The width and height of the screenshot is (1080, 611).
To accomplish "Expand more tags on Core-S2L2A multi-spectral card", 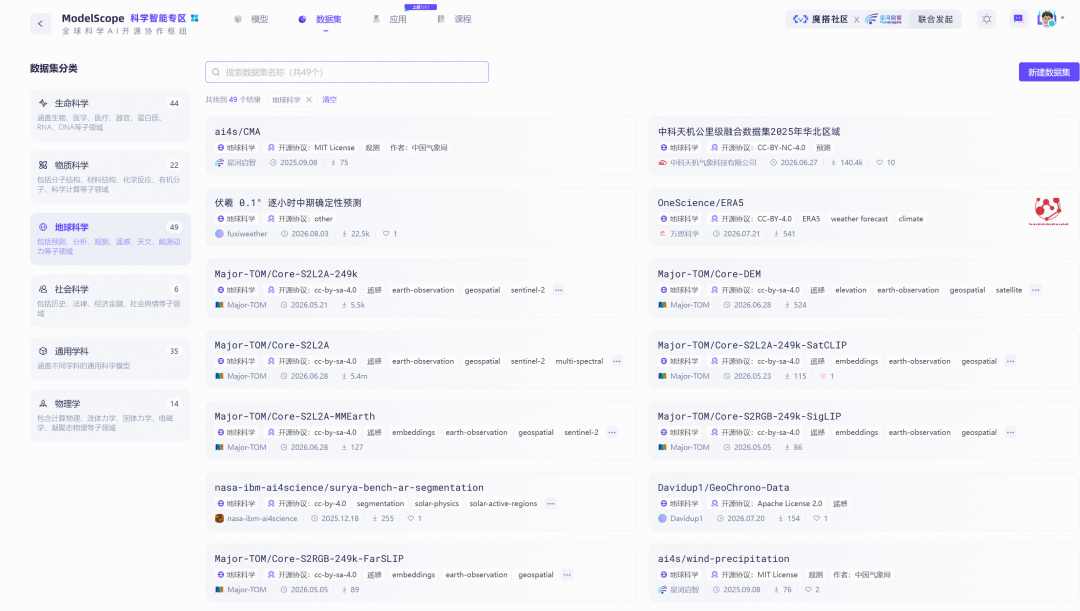I will 616,361.
